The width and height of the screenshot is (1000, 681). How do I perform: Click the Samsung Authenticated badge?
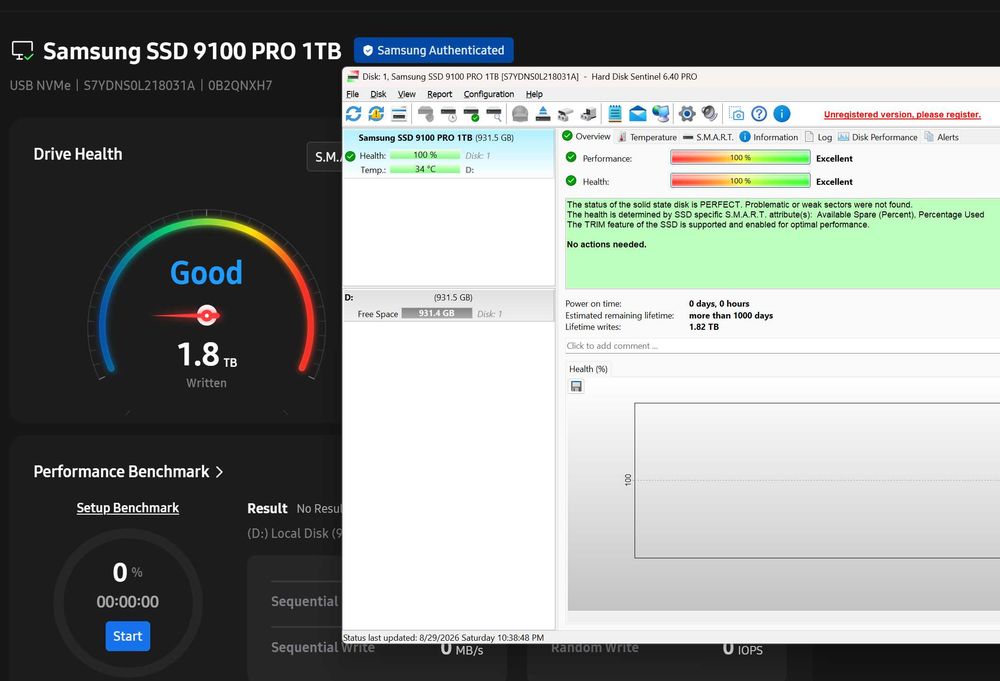434,50
